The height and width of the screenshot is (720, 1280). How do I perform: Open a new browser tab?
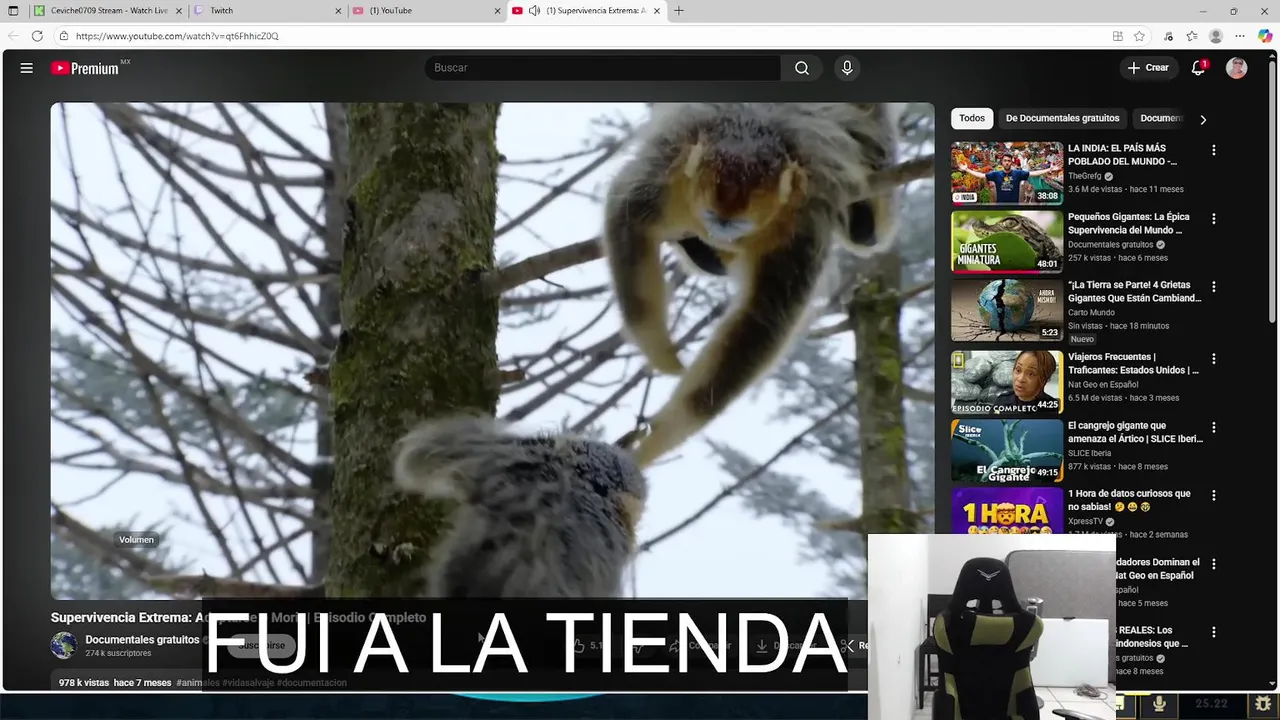679,11
